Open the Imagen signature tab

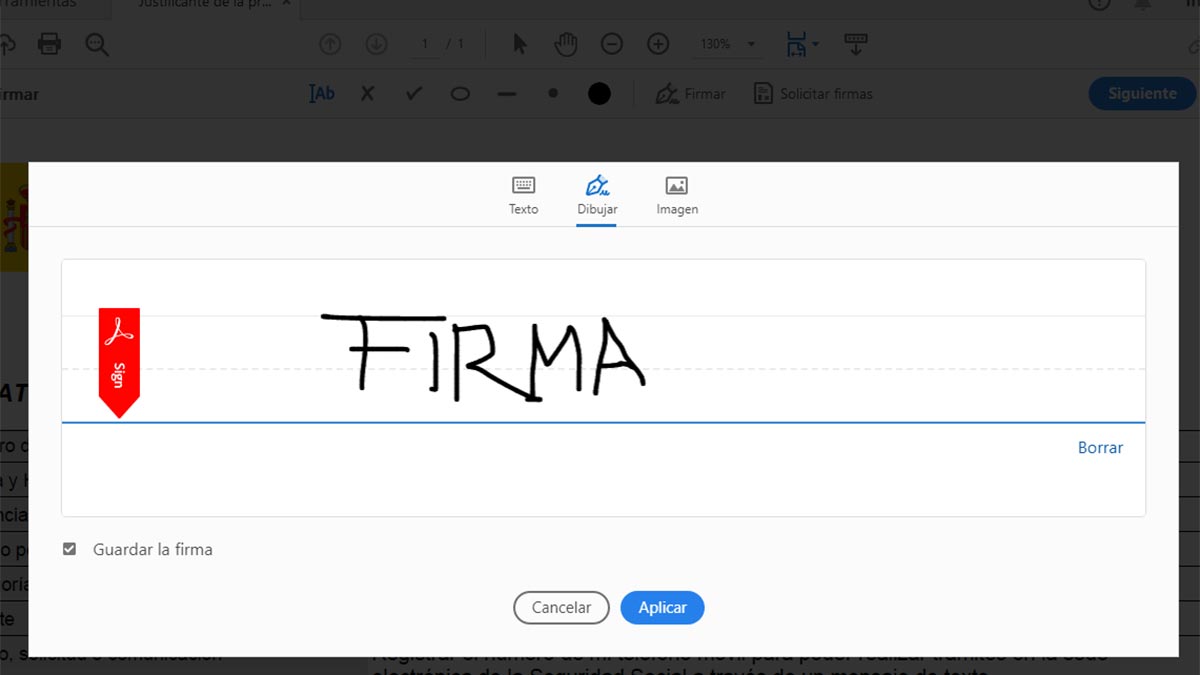tap(677, 195)
